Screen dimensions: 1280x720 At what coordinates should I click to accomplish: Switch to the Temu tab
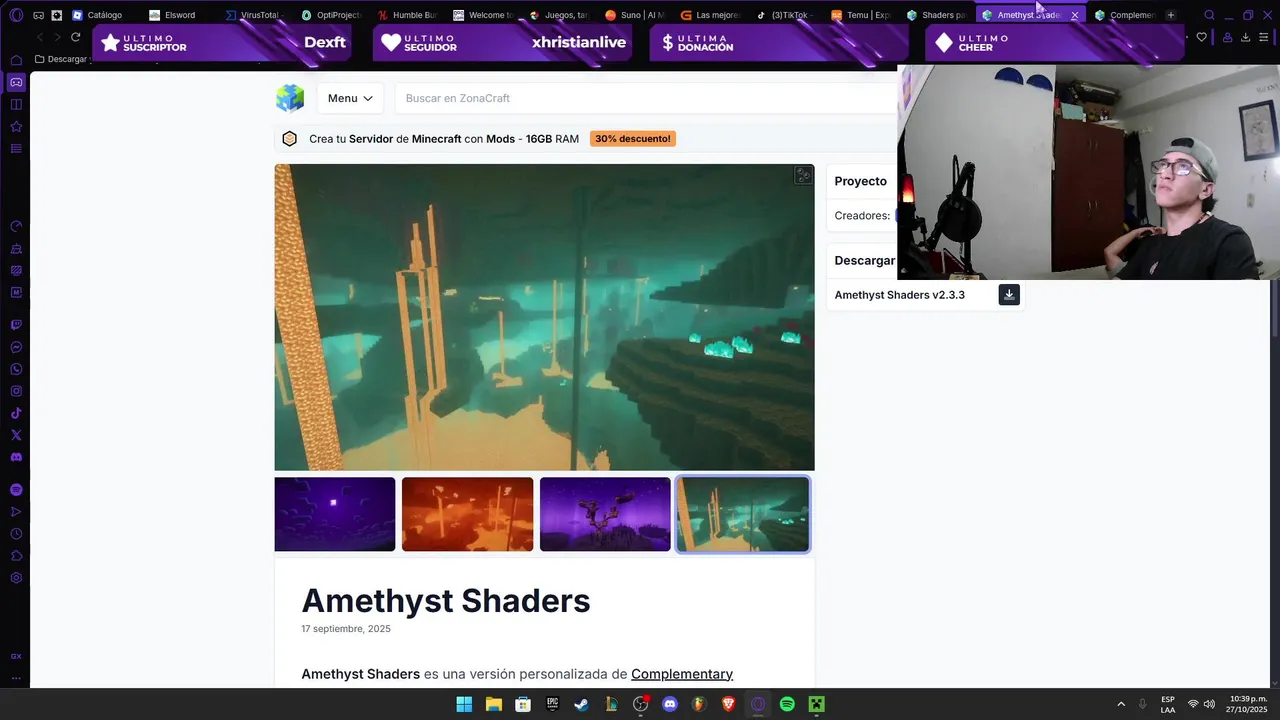pyautogui.click(x=861, y=15)
